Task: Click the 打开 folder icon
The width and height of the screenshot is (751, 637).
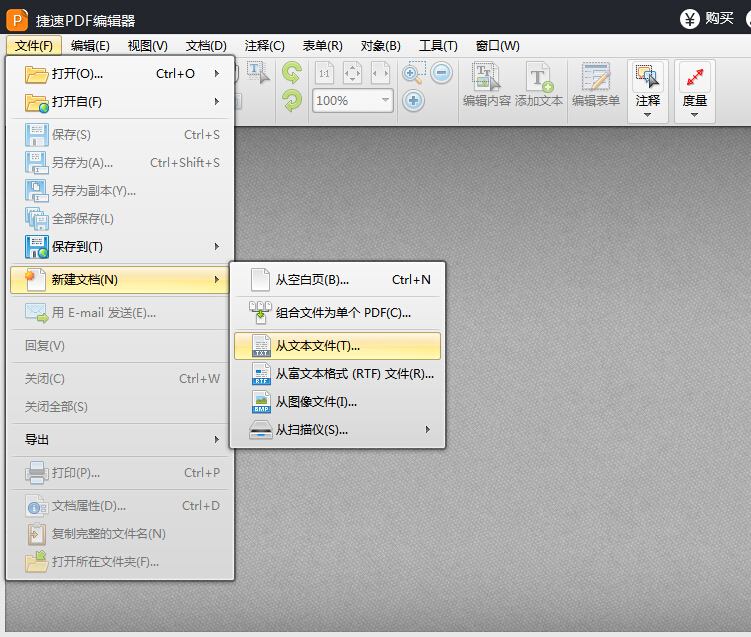Action: (x=36, y=74)
